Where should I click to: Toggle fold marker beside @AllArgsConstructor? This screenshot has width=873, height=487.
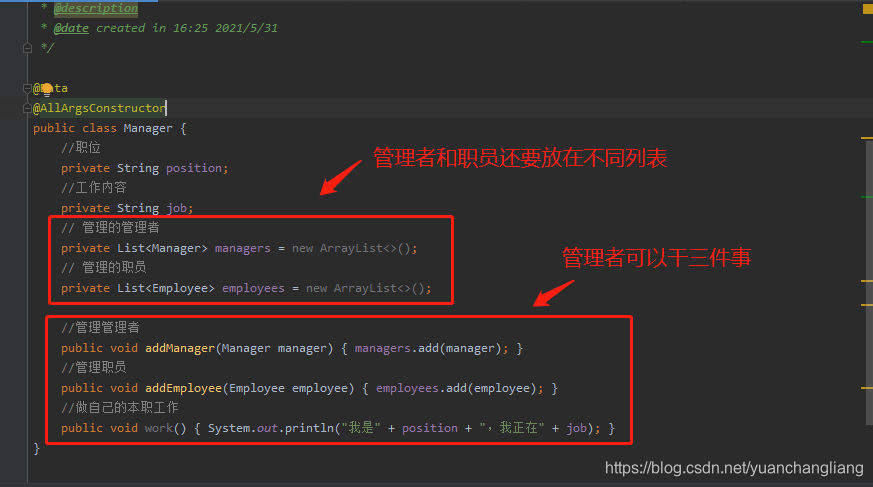tap(27, 108)
